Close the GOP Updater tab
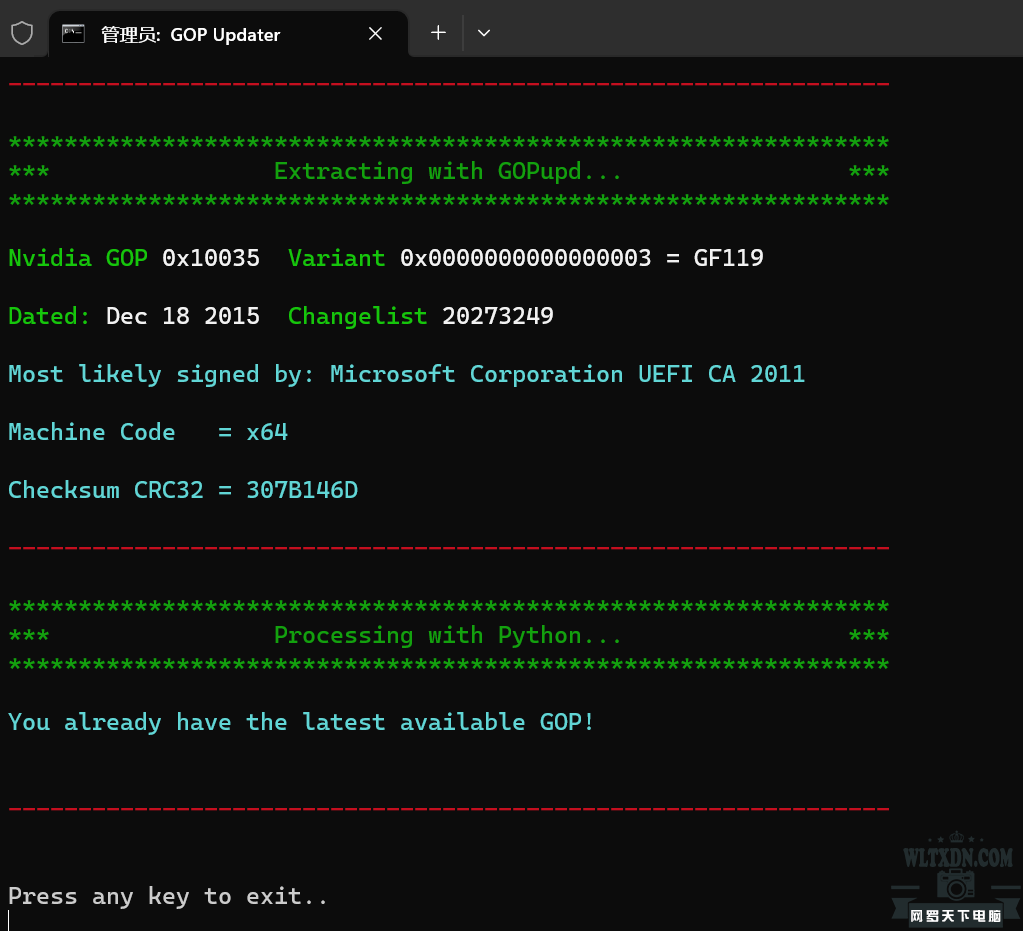Screen dimensions: 1023x931 click(375, 33)
